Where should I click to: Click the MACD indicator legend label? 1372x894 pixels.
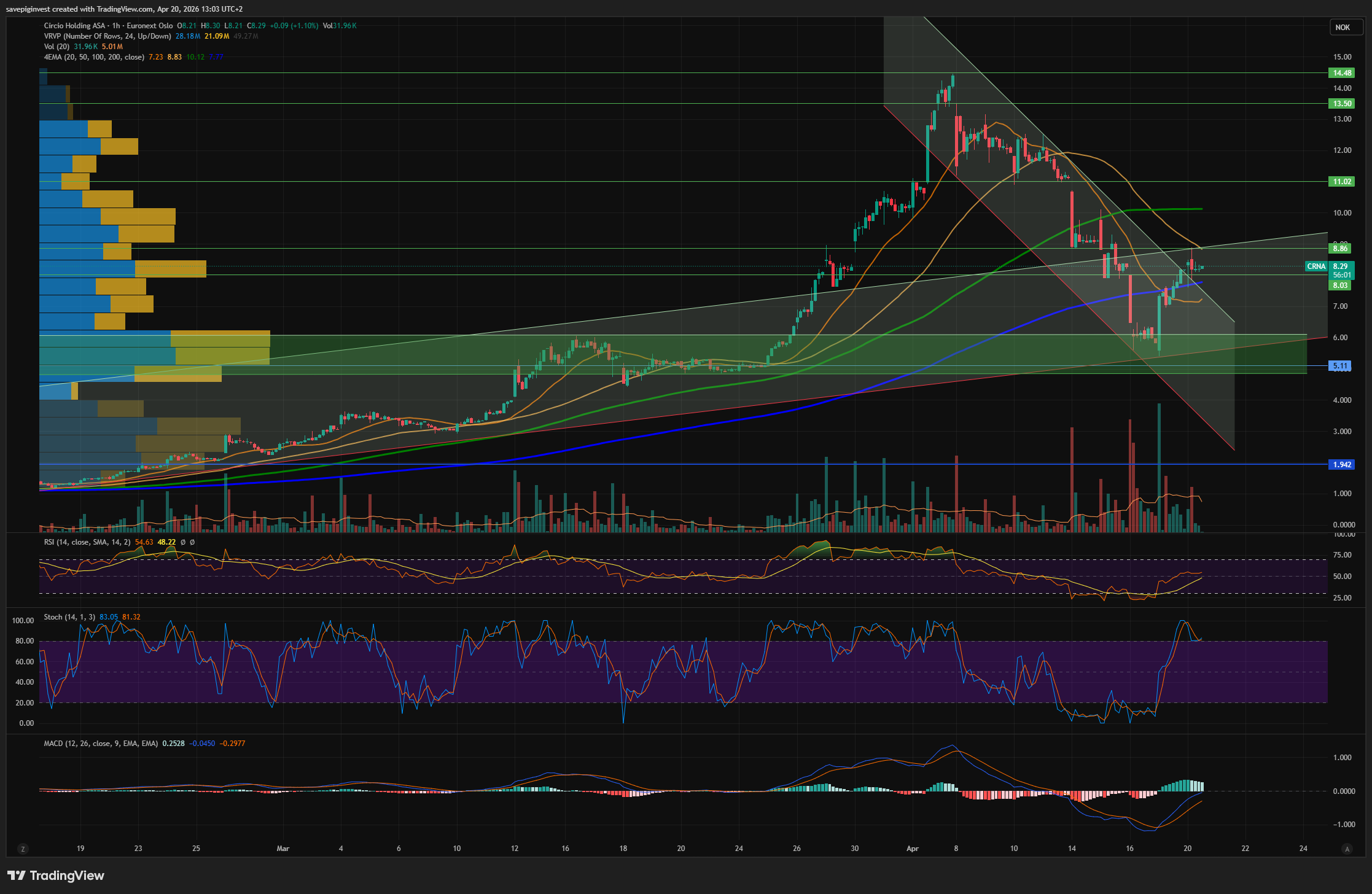coord(100,744)
